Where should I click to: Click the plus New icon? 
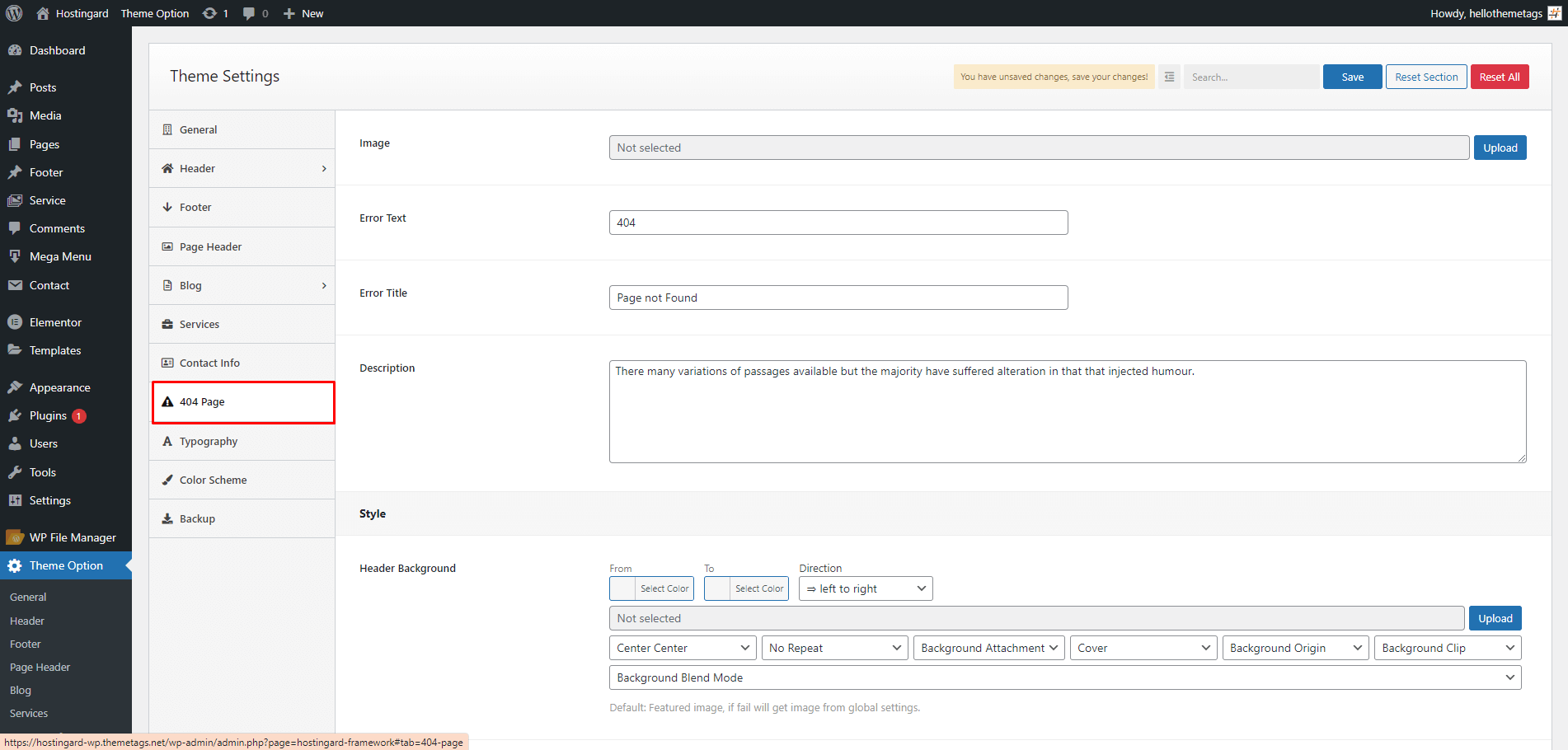[x=289, y=13]
